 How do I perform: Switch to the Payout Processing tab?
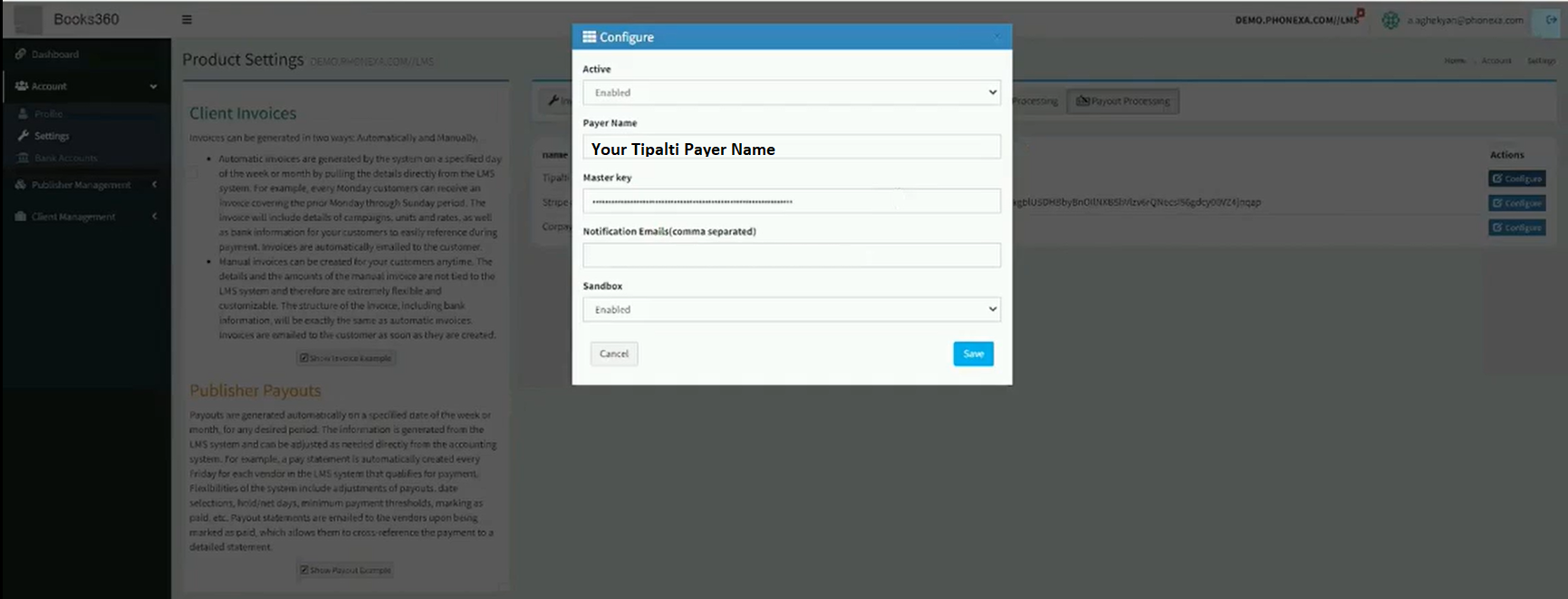tap(1122, 101)
